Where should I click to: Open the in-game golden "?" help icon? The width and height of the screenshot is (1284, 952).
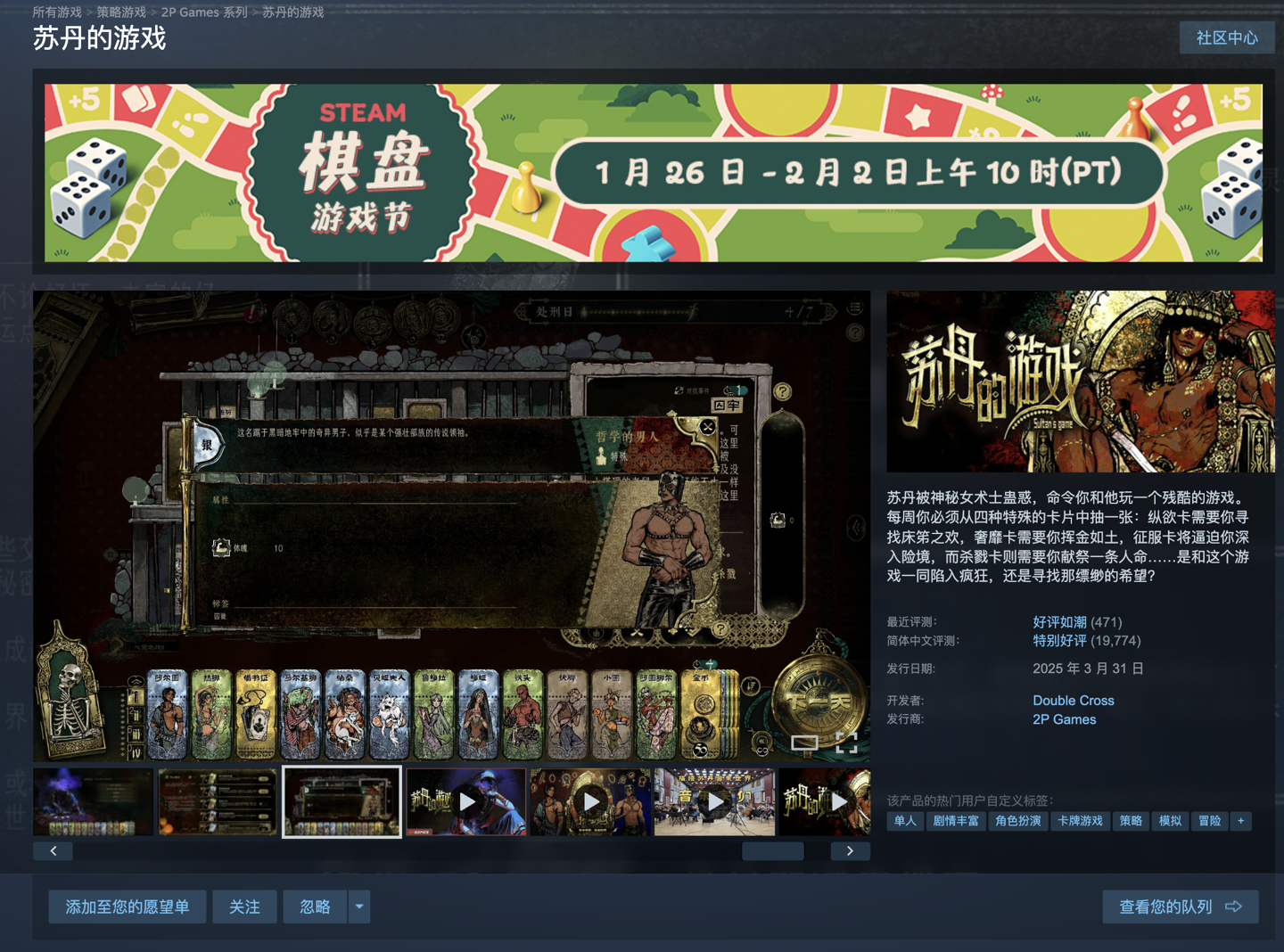(x=784, y=393)
